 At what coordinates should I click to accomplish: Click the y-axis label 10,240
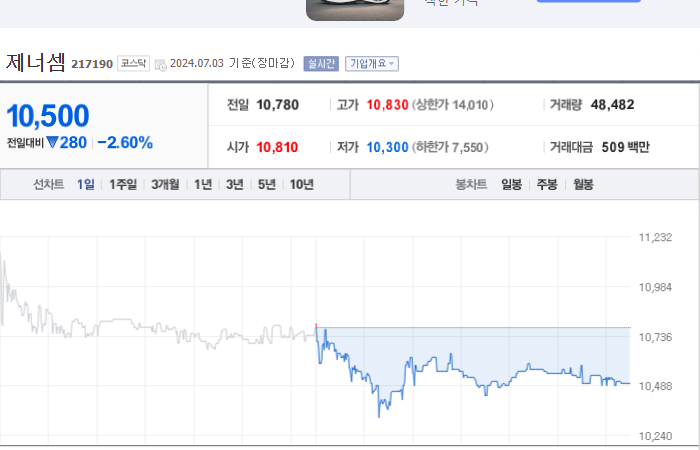[655, 436]
